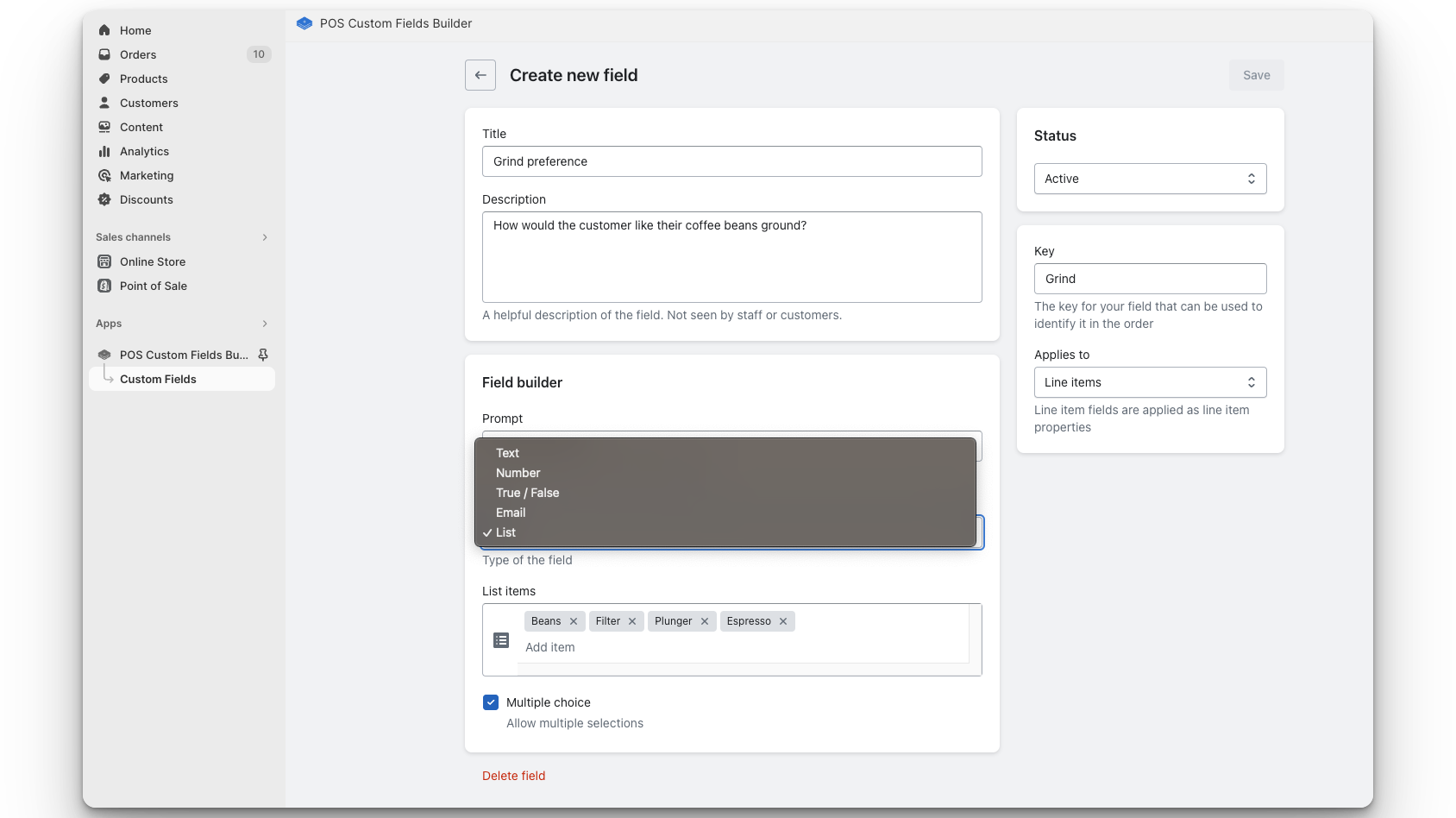Open the Discounts icon
Screen dimensions: 1456x818
[104, 199]
